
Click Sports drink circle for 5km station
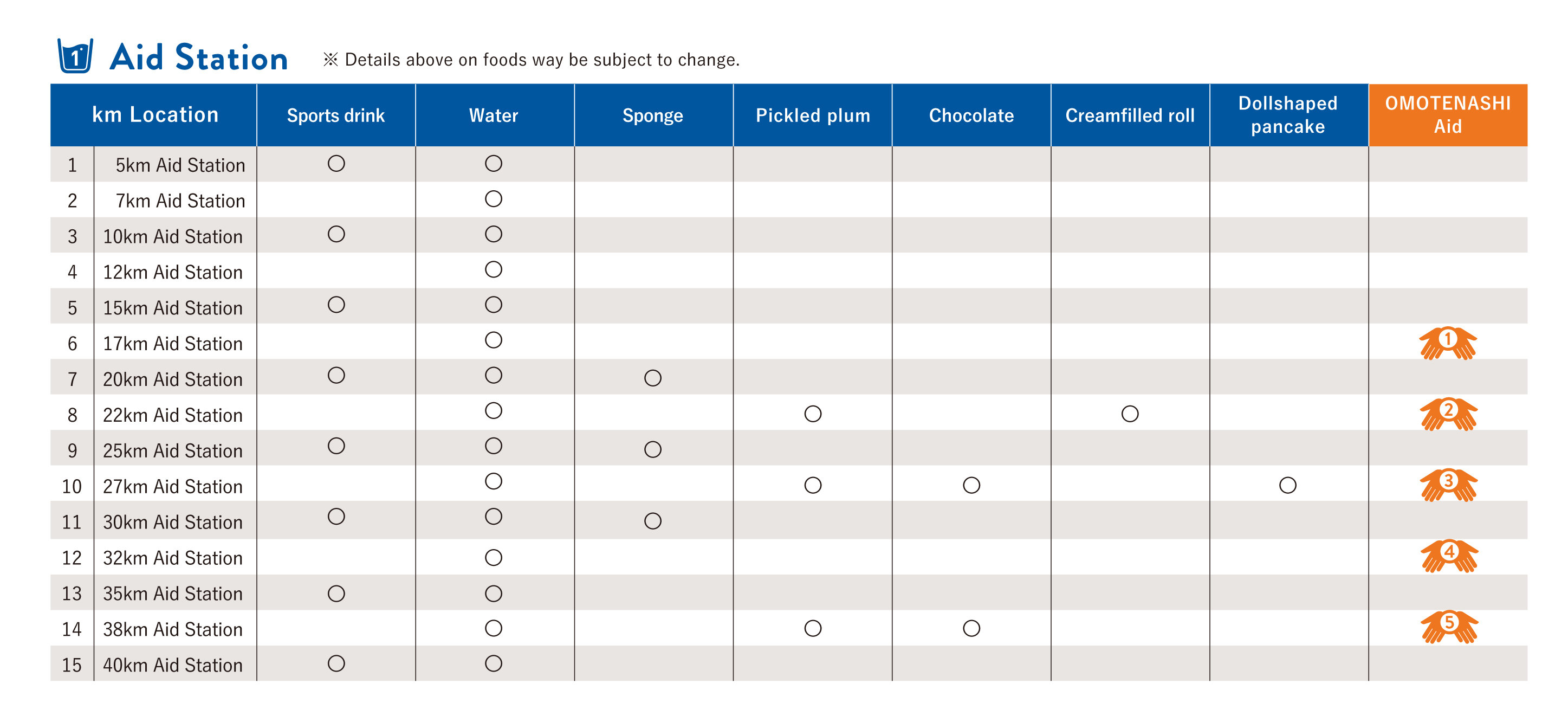[x=336, y=164]
